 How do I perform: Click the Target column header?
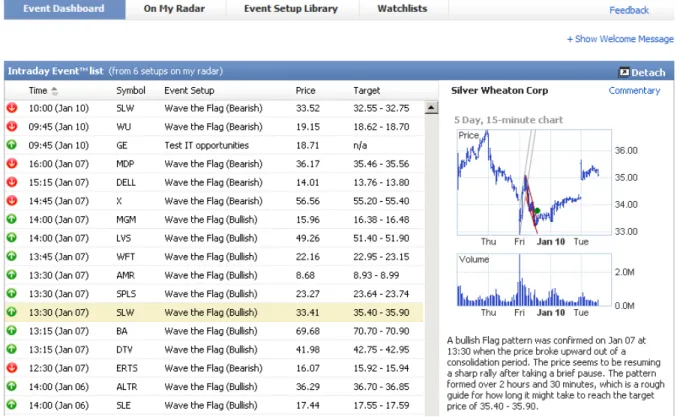367,91
